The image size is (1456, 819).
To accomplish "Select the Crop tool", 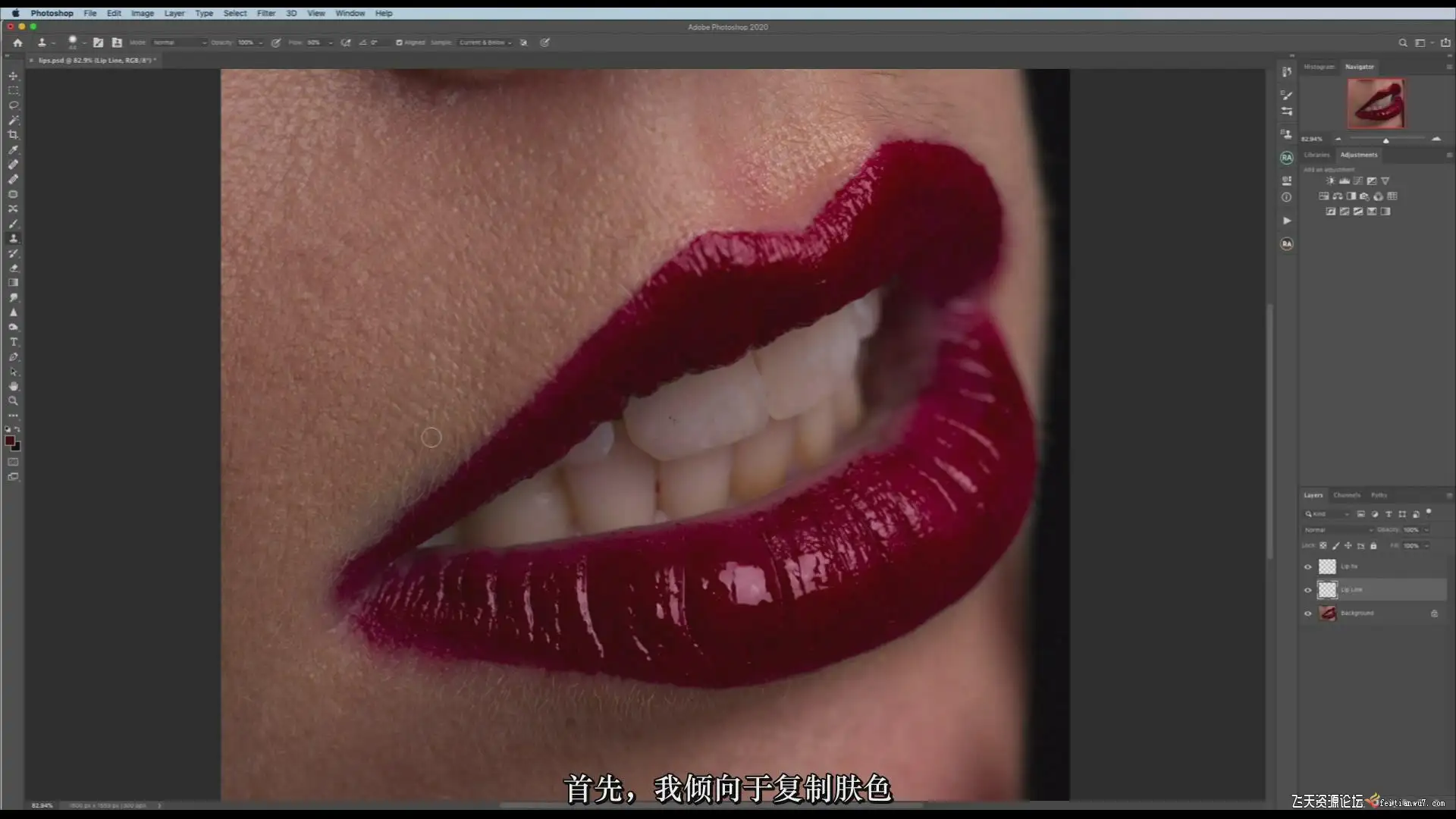I will tap(13, 135).
